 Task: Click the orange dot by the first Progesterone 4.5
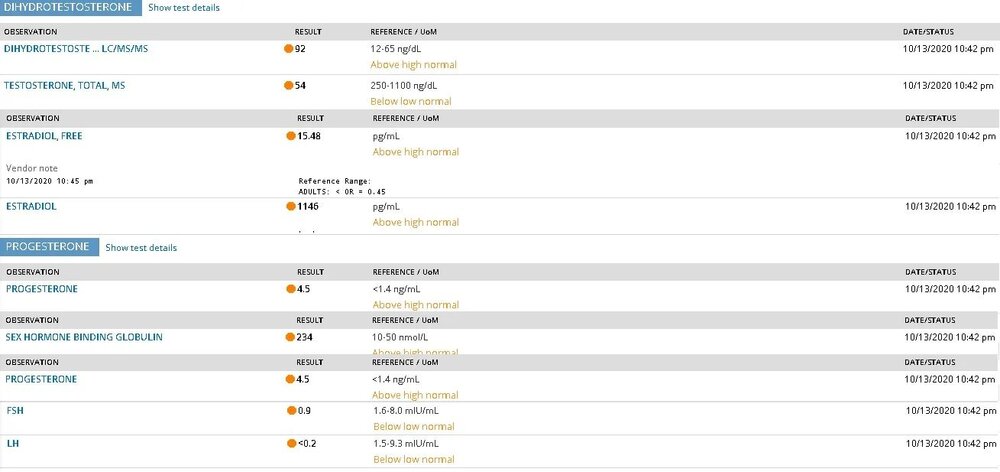[x=291, y=289]
